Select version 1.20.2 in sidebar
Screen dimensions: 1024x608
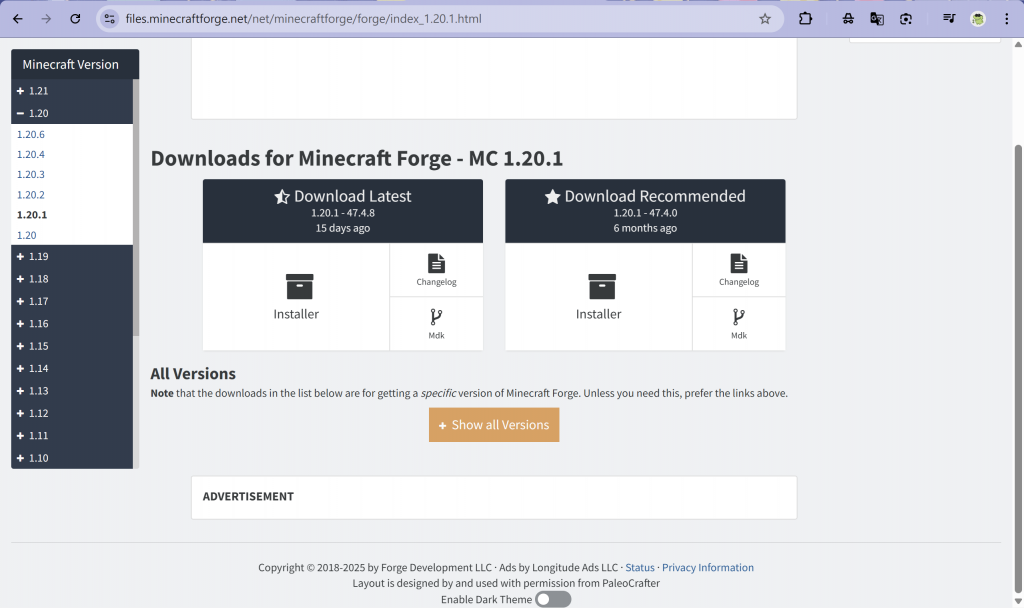[31, 195]
